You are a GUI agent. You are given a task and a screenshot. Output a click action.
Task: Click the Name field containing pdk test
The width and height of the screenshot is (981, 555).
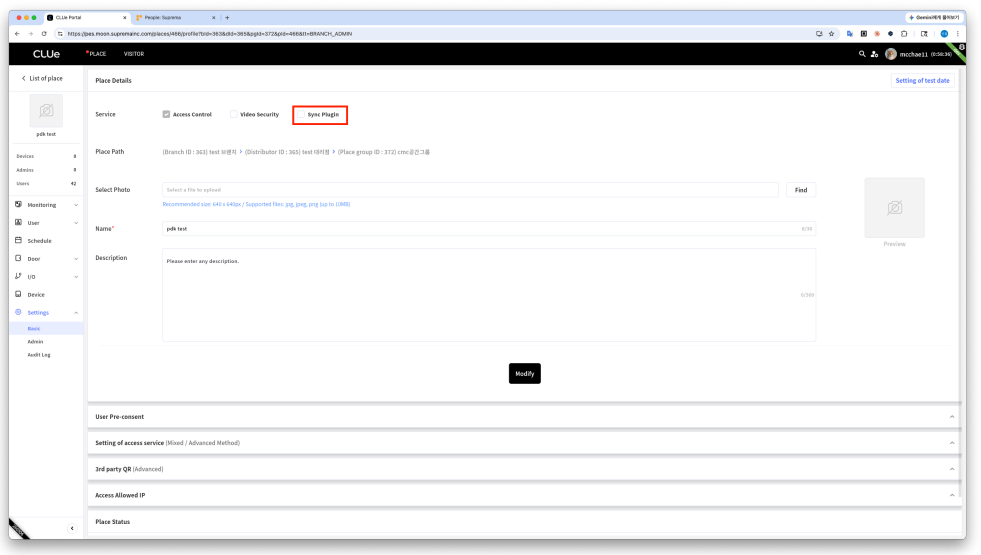489,228
